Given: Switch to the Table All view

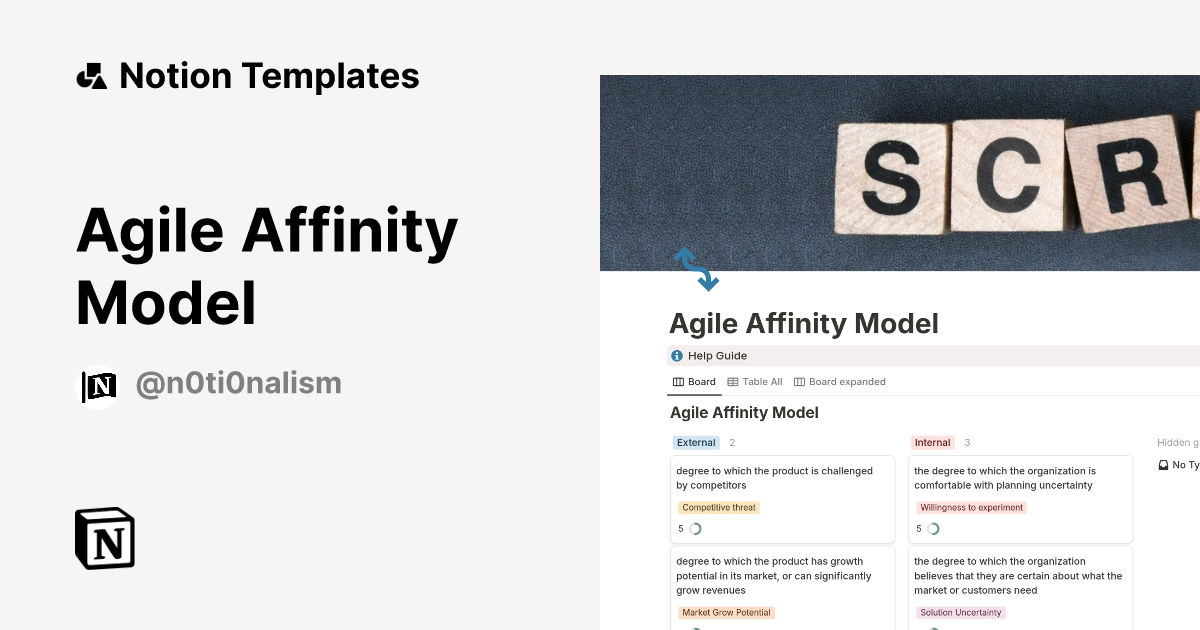Looking at the screenshot, I should [x=762, y=381].
